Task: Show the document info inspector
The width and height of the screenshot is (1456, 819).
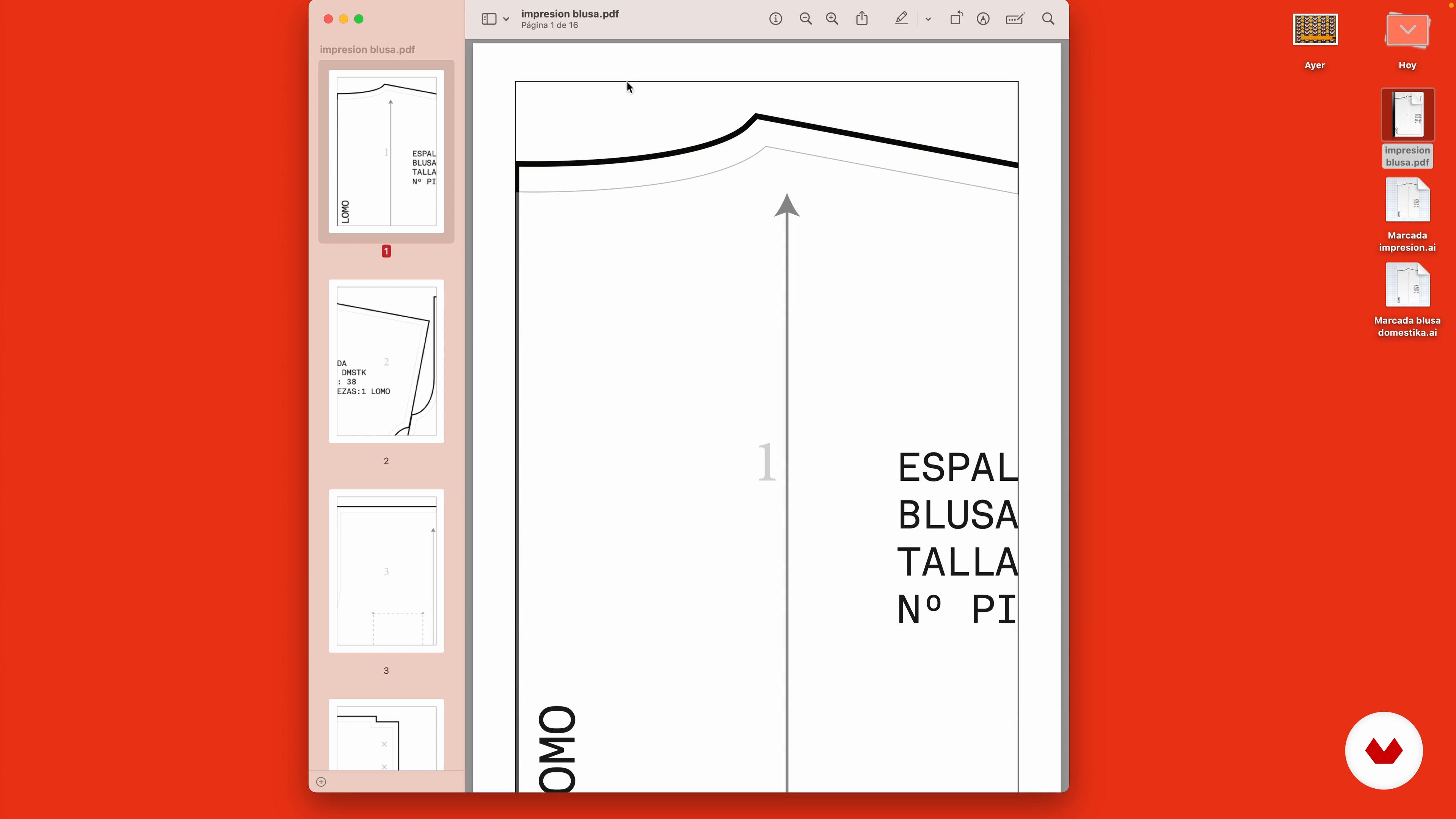Action: coord(775,19)
